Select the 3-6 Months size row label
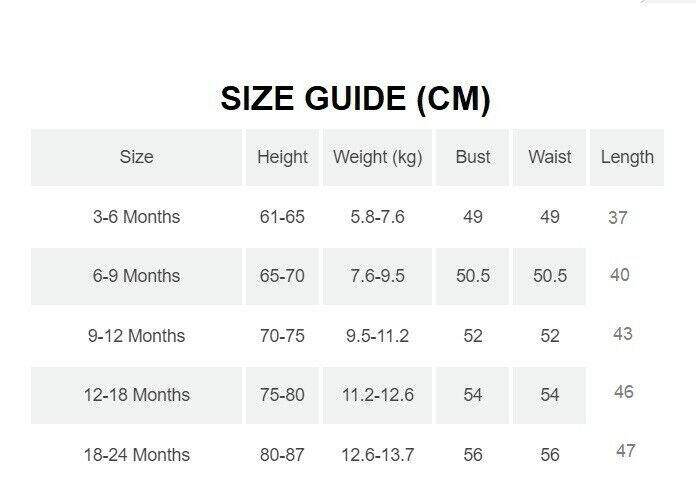 coord(137,217)
